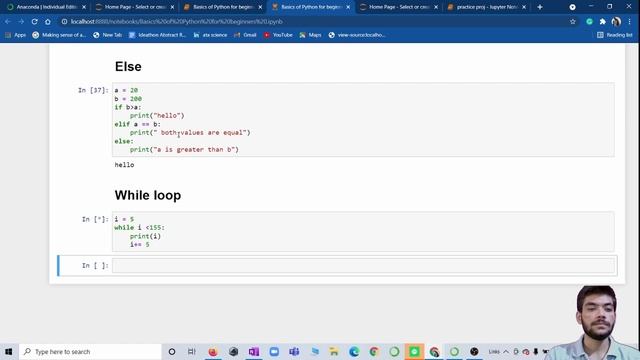The image size is (640, 360).
Task: Launch Firefox from the taskbar
Action: [213, 351]
